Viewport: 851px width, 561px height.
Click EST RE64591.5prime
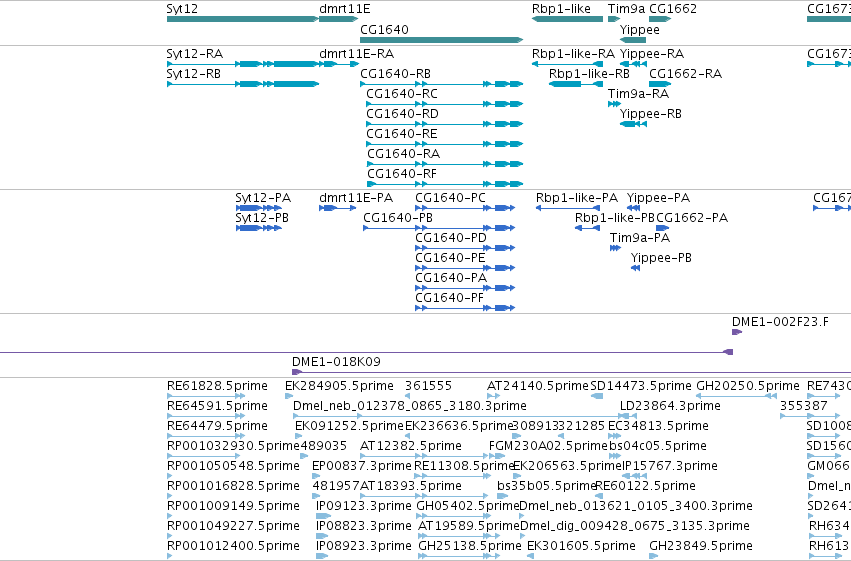[x=206, y=416]
